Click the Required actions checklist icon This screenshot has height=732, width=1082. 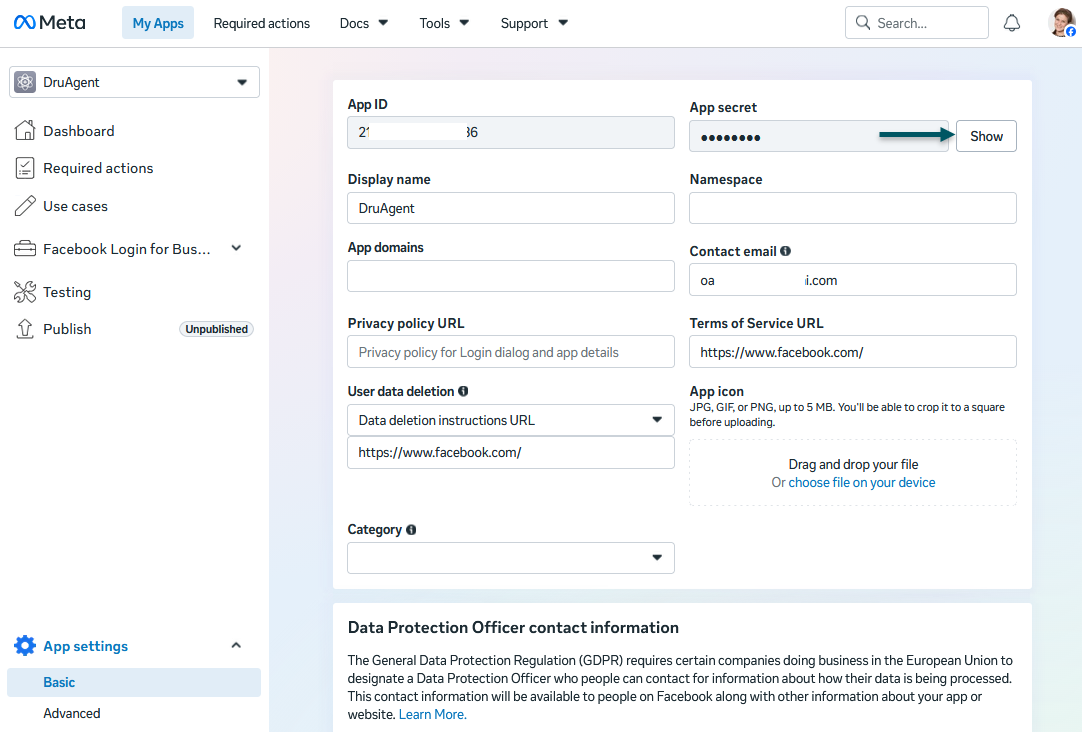point(25,168)
